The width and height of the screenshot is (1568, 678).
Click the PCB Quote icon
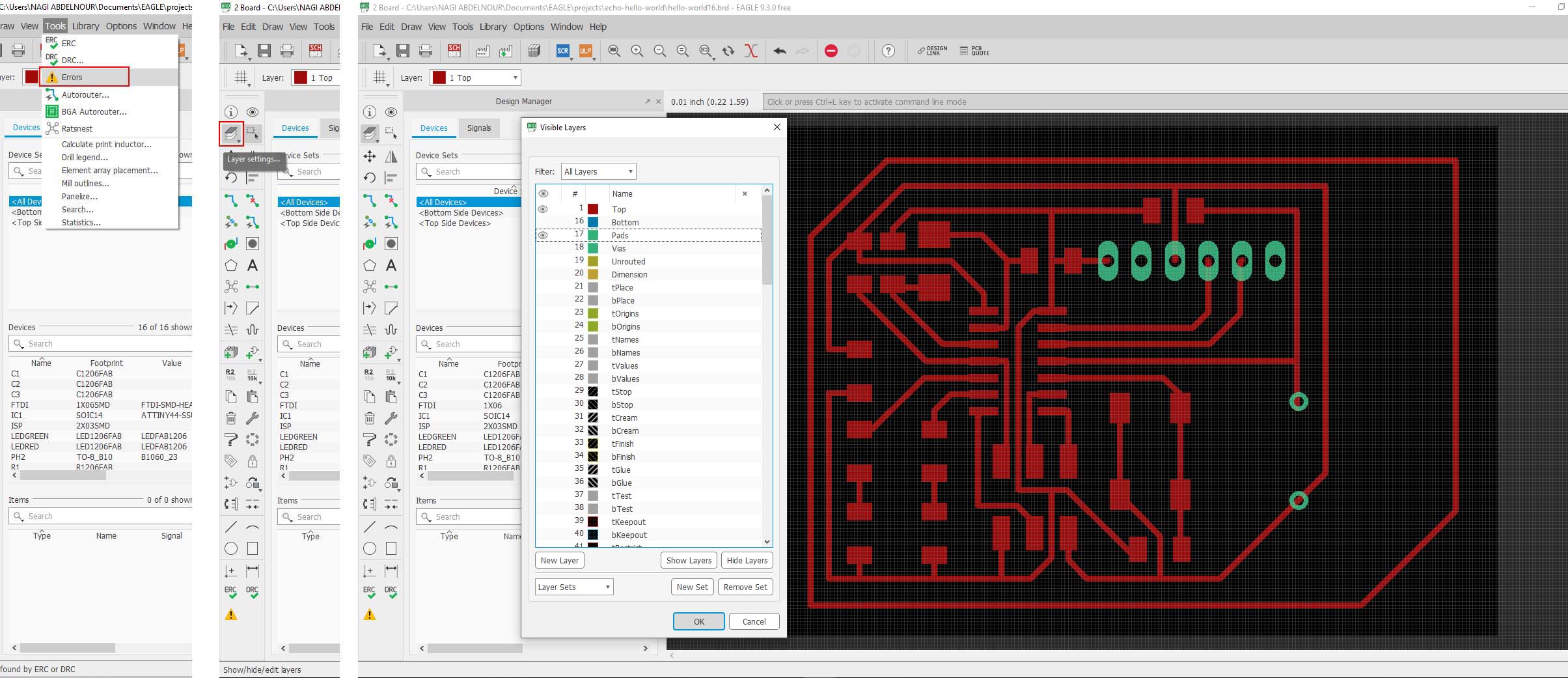[974, 51]
